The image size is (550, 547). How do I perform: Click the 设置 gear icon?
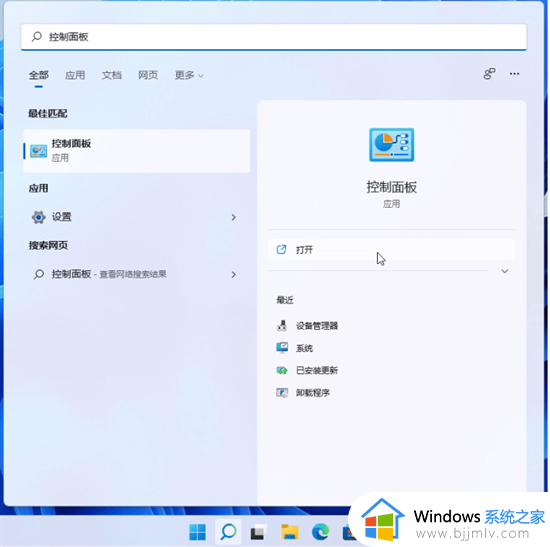(x=39, y=217)
